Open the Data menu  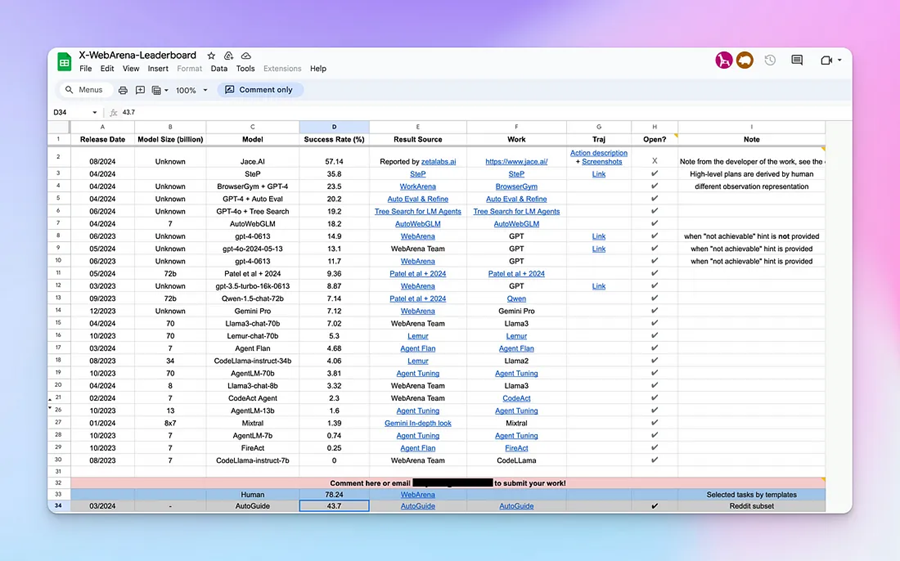click(x=219, y=68)
